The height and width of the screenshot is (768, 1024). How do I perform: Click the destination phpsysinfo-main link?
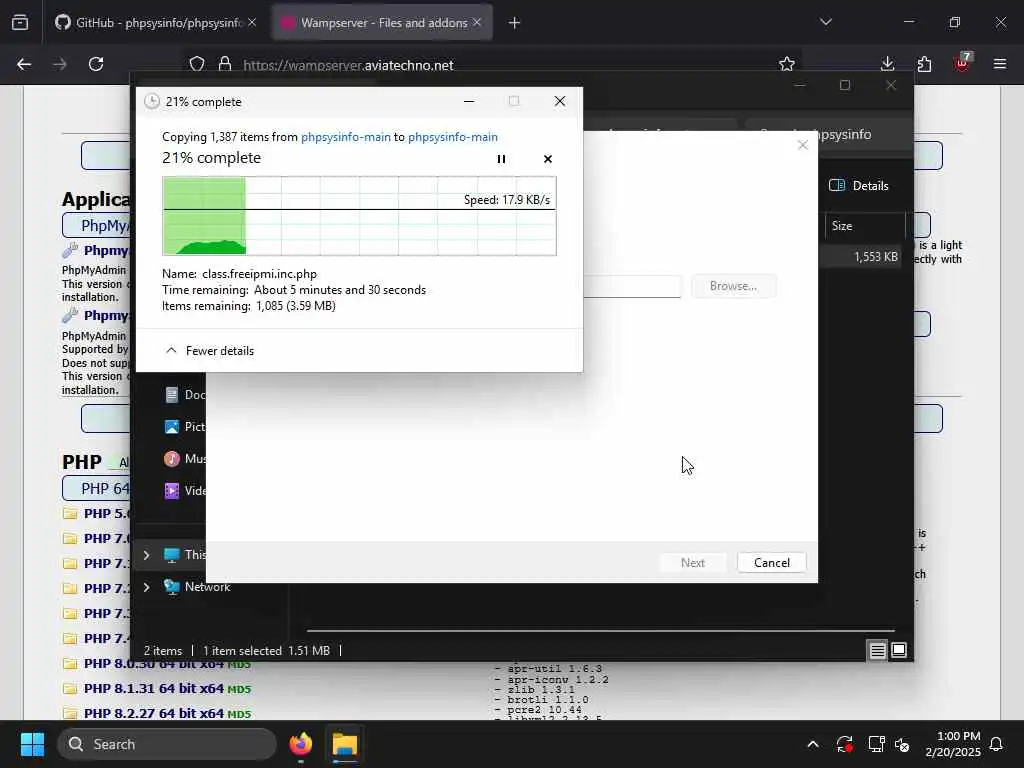453,137
